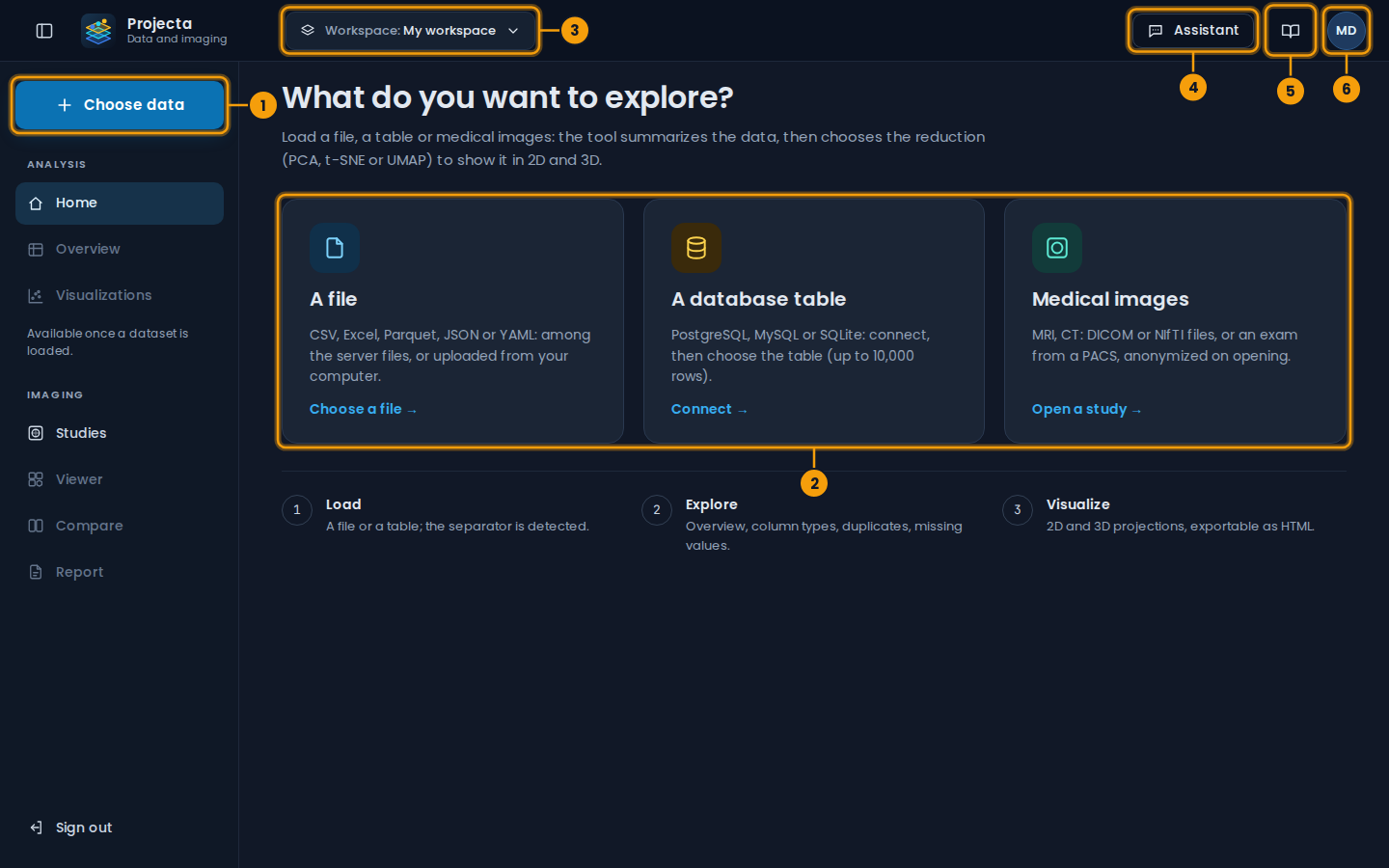Click the Choose data button
Screen dimensions: 1389x868
tap(120, 105)
